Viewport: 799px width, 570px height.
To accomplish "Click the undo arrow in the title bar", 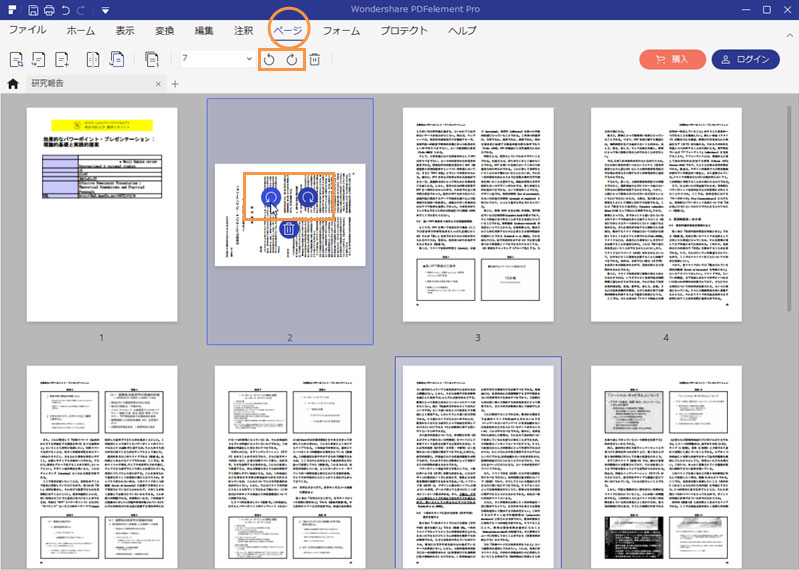I will point(65,10).
